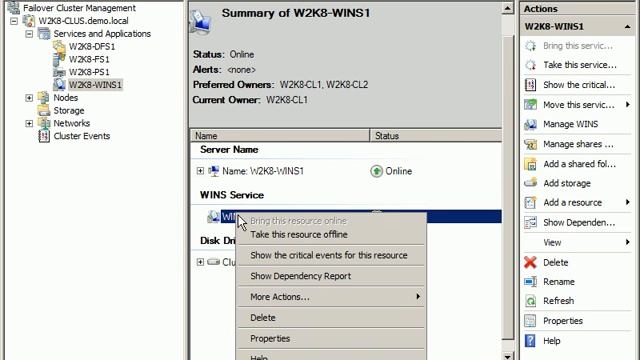The image size is (640, 360).
Task: Collapse the W2K8-WINS1 Actions section
Action: [x=627, y=27]
